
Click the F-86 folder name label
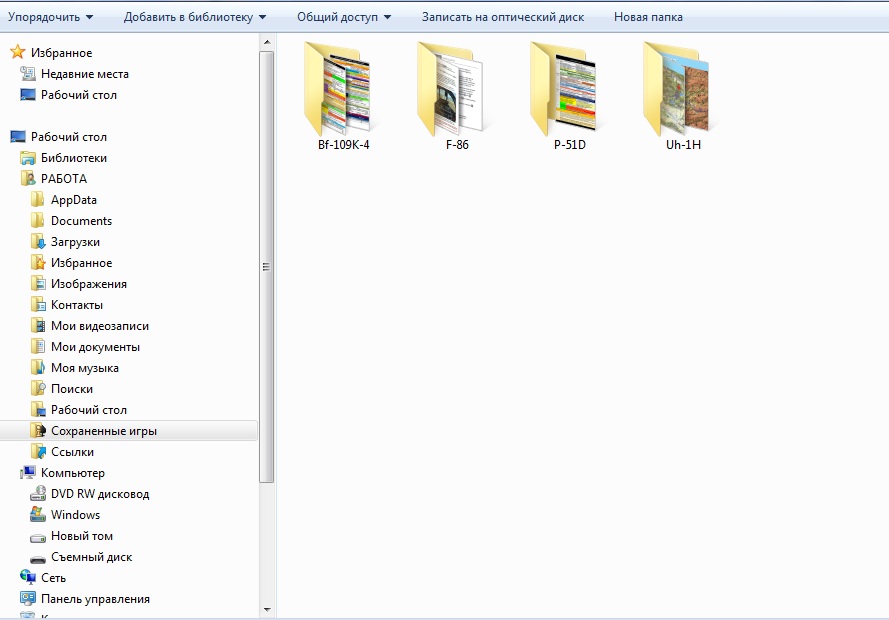click(457, 145)
